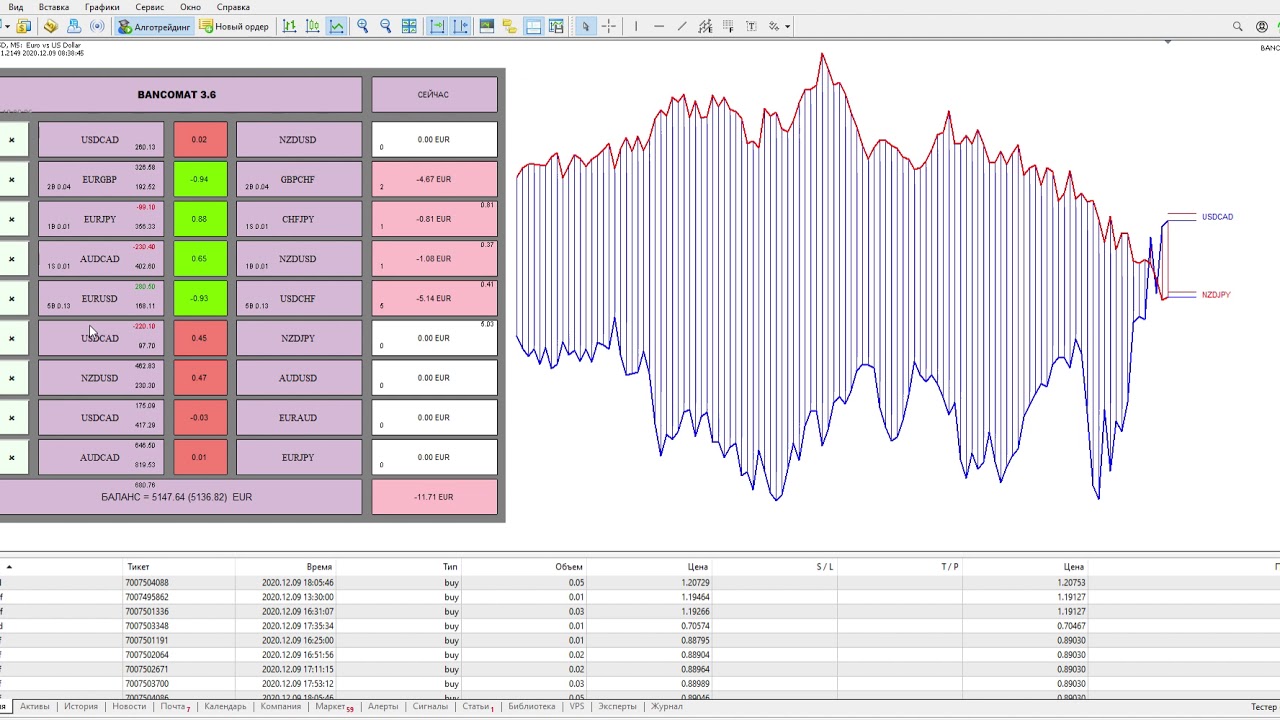Open the Графики menu
1280x720 pixels.
[102, 7]
